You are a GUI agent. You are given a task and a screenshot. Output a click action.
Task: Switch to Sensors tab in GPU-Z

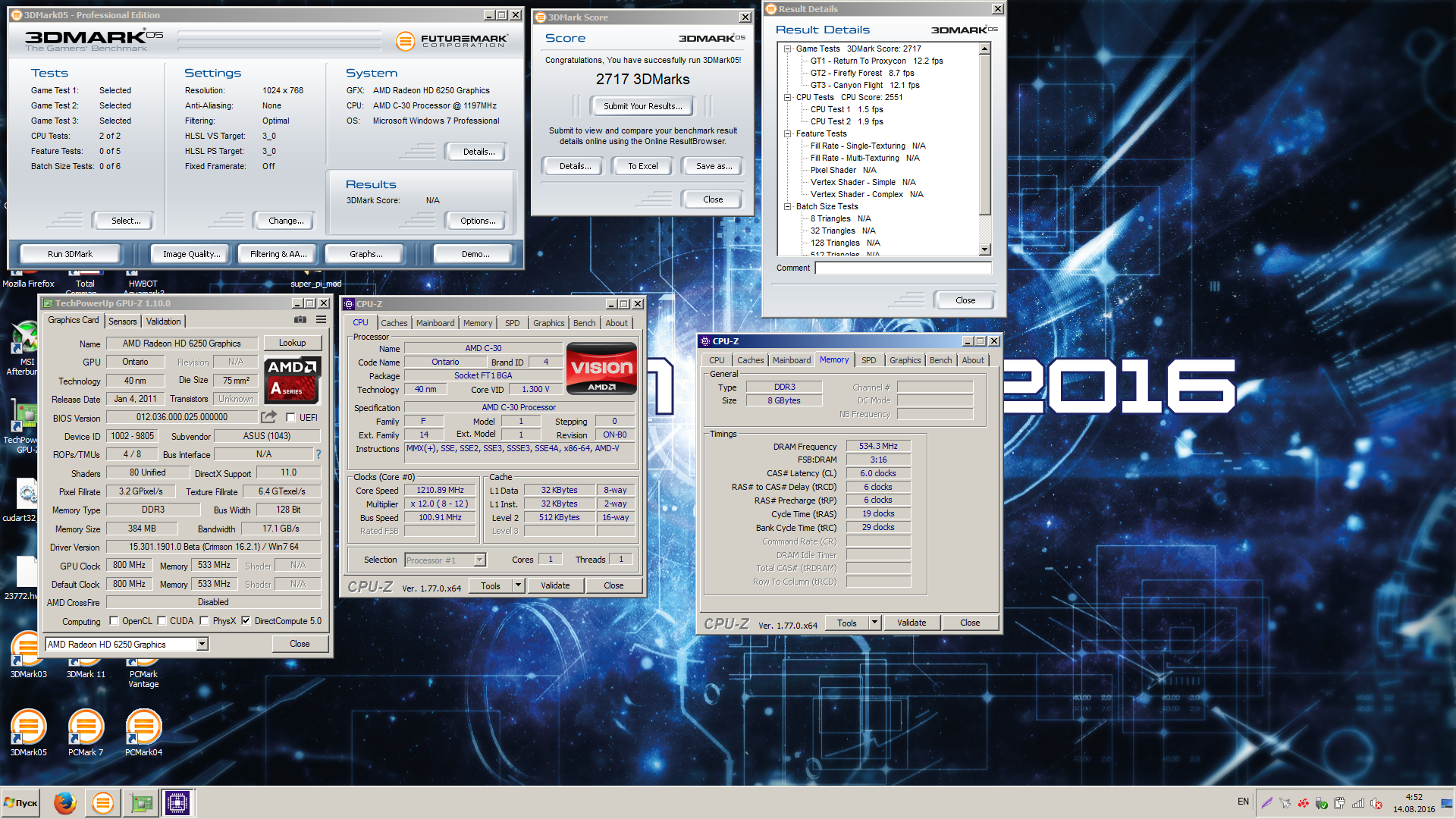tap(122, 322)
